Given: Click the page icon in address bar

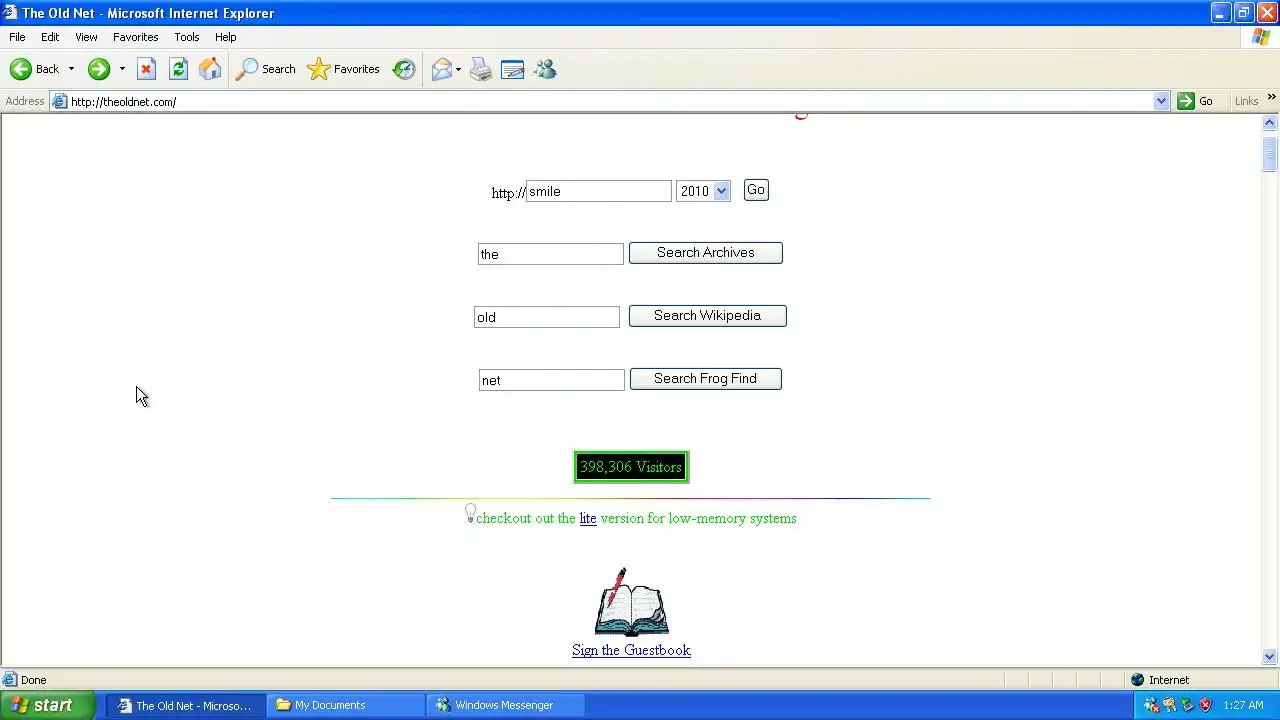Looking at the screenshot, I should click(x=60, y=101).
